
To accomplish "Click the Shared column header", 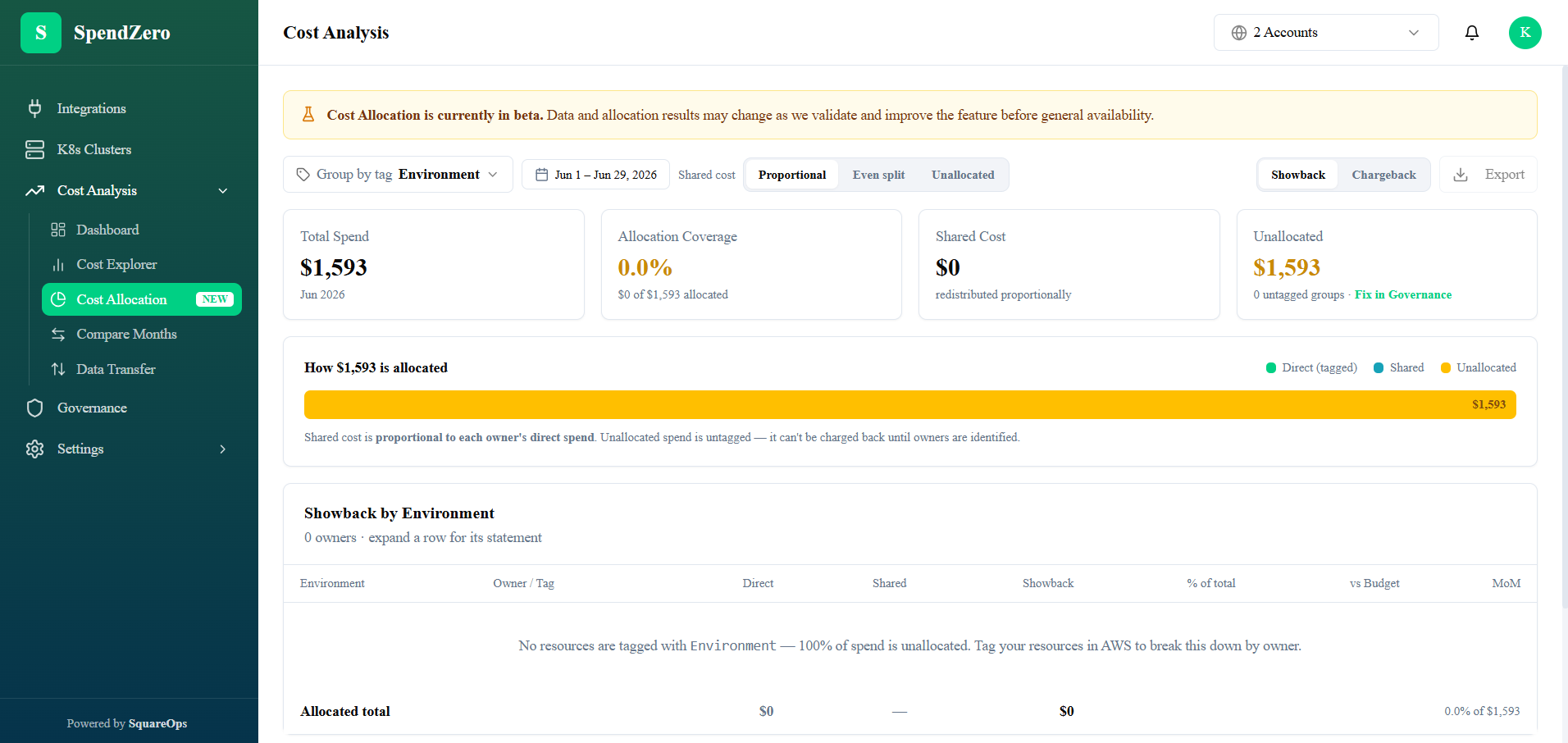I will pos(889,583).
